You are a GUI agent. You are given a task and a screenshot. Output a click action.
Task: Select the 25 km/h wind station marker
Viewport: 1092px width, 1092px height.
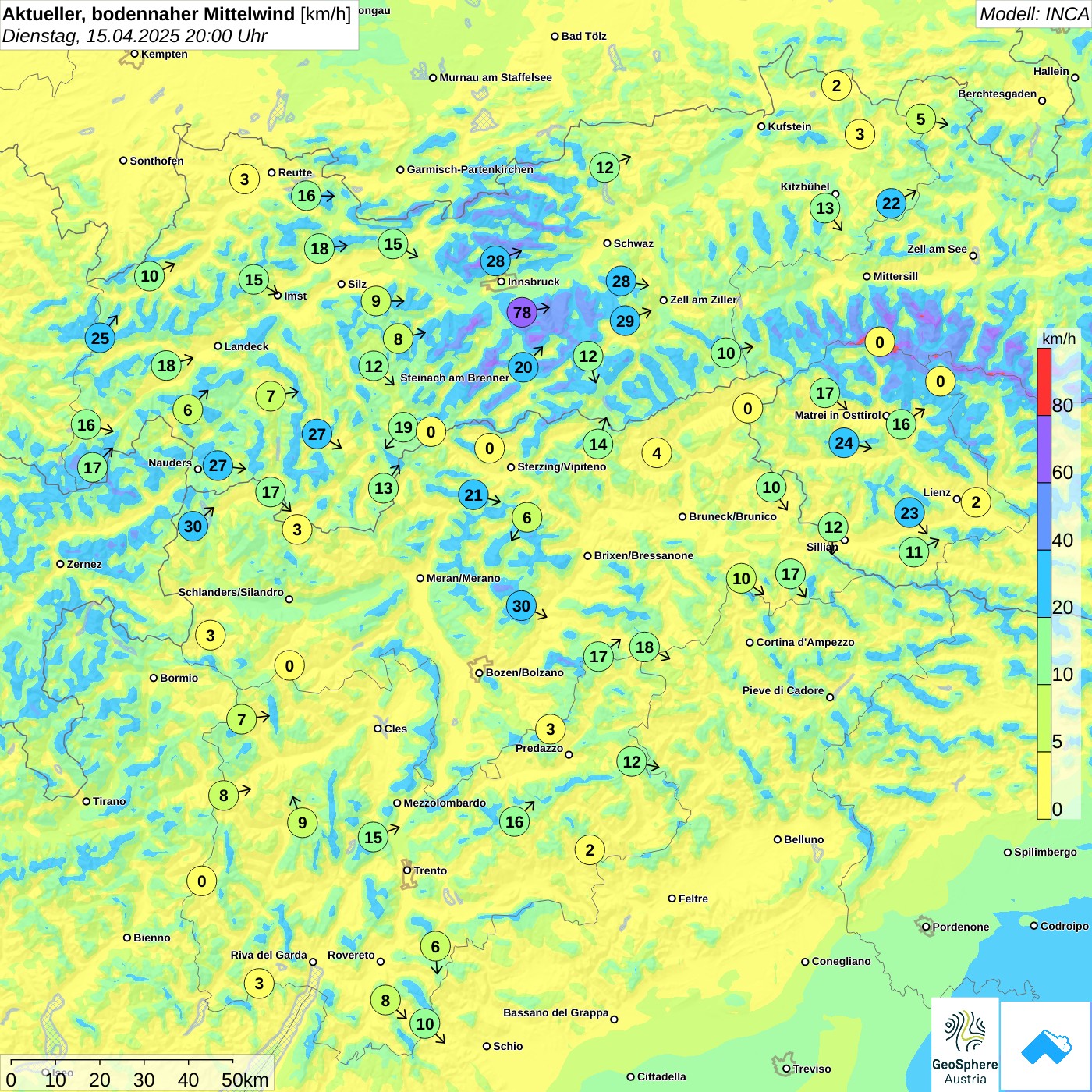100,338
